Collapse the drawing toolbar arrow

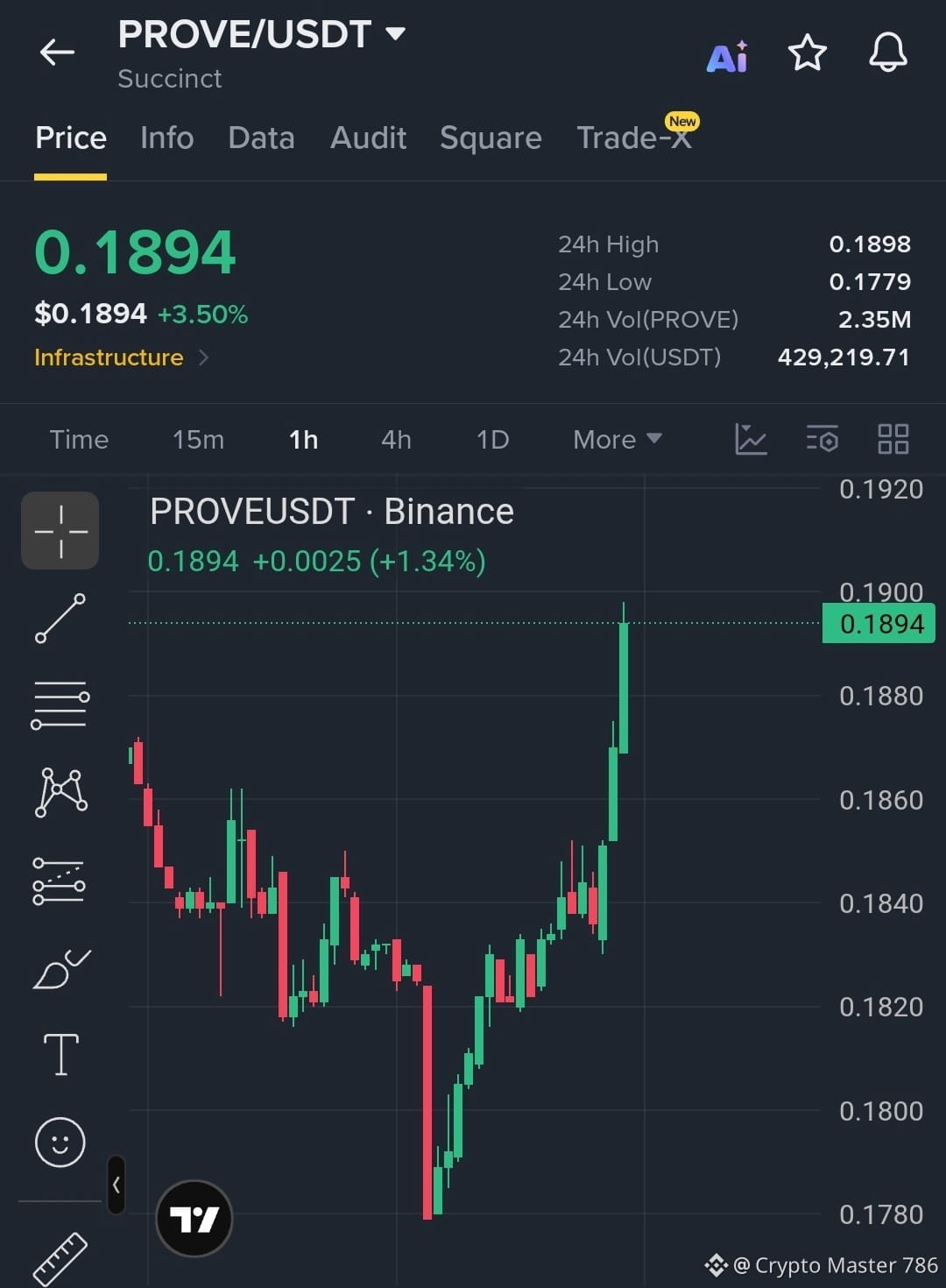tap(116, 1185)
